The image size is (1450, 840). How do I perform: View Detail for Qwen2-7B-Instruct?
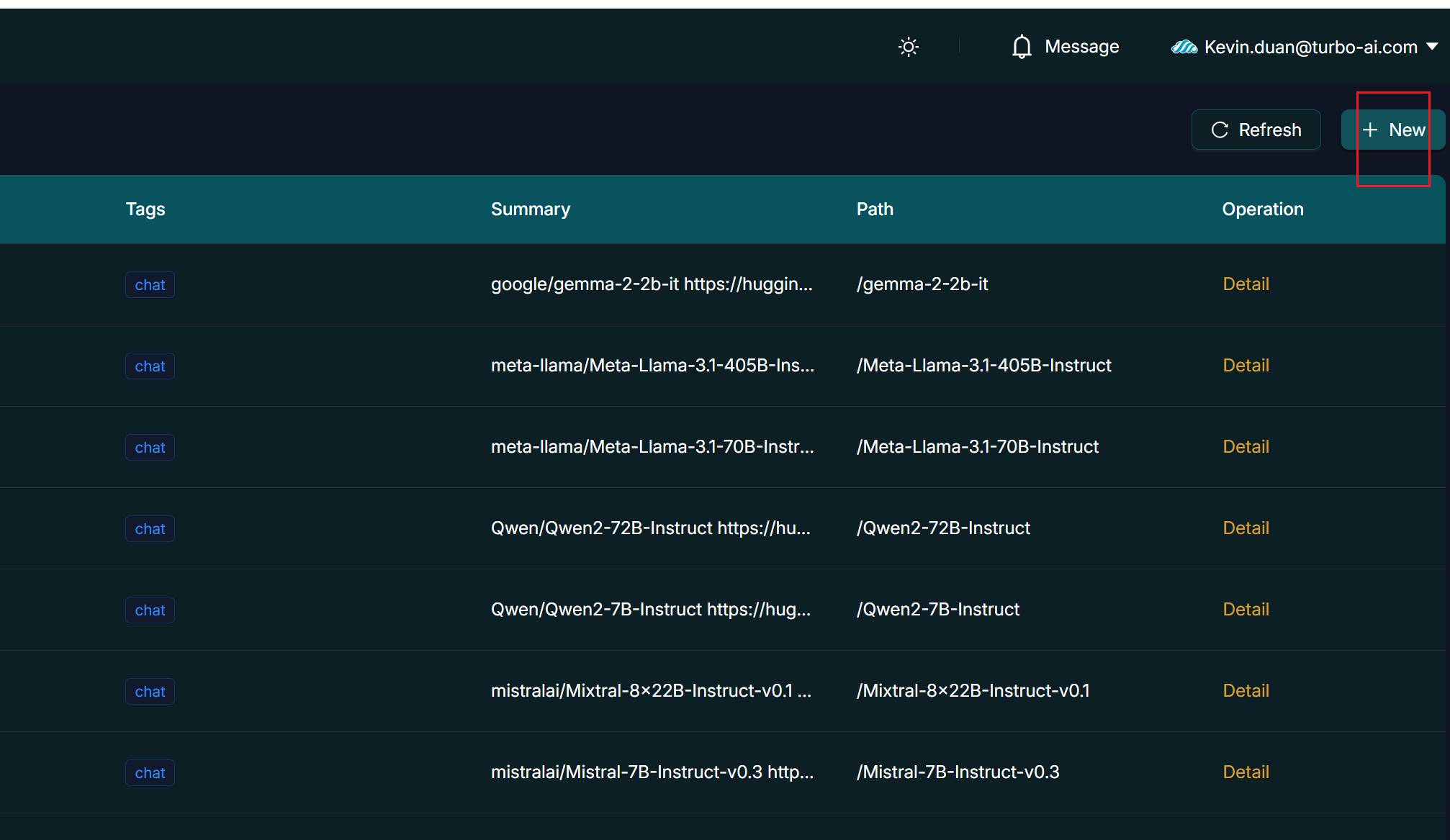pos(1246,610)
